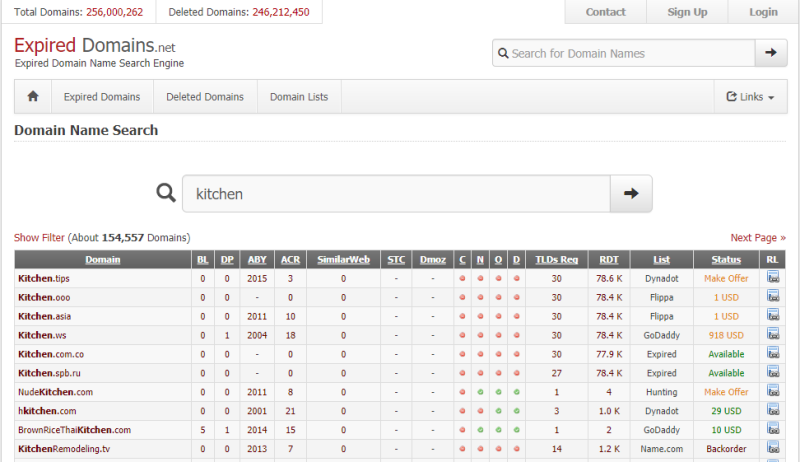The height and width of the screenshot is (462, 800).
Task: Open the Domain Lists tab
Action: 299,96
